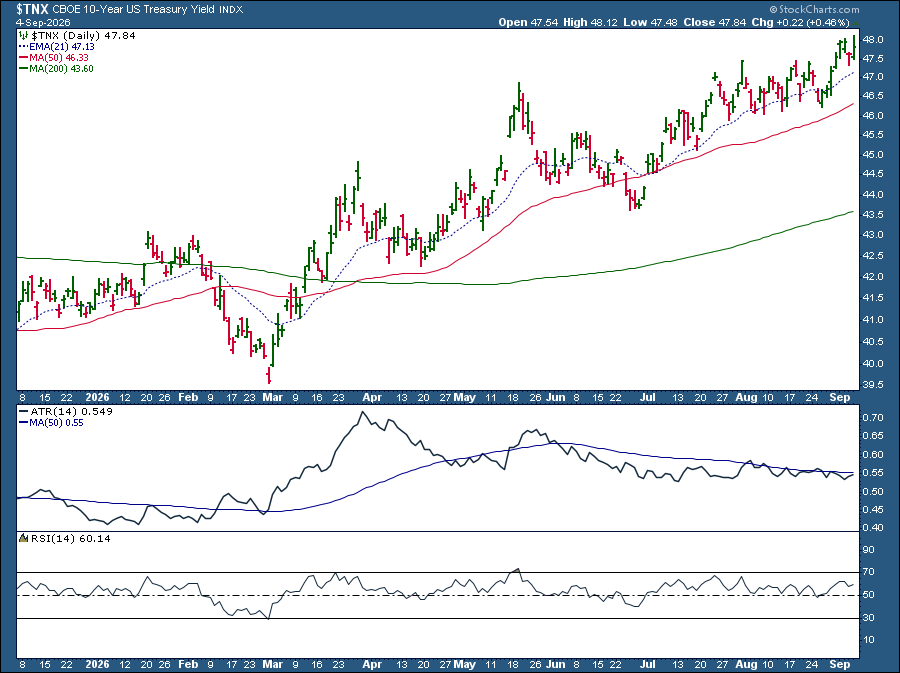Click '2026' on the price panel date axis
The height and width of the screenshot is (673, 900).
point(97,397)
